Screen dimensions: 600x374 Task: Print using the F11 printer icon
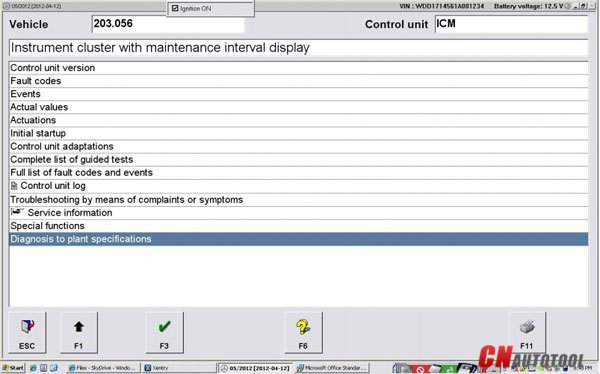527,332
